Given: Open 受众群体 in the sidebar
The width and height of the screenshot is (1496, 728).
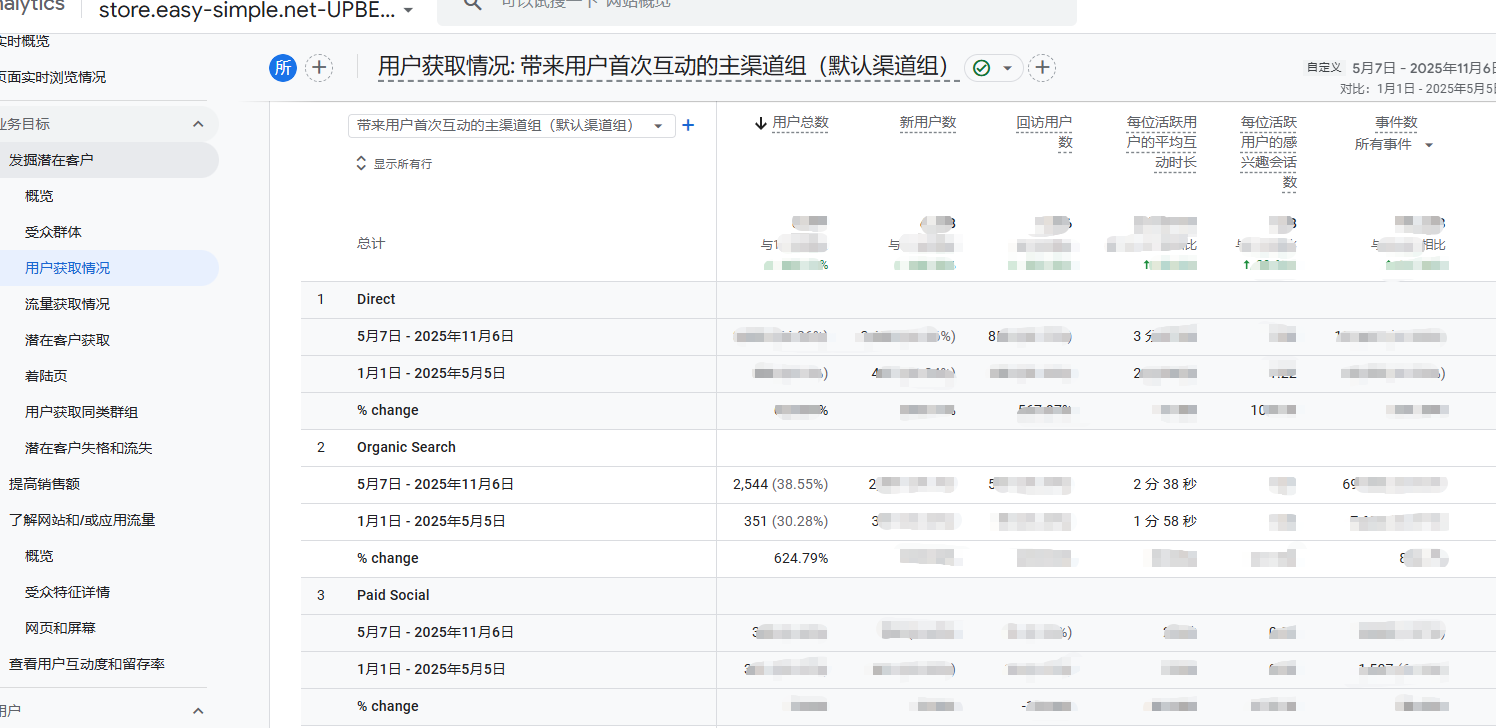Looking at the screenshot, I should pyautogui.click(x=53, y=232).
